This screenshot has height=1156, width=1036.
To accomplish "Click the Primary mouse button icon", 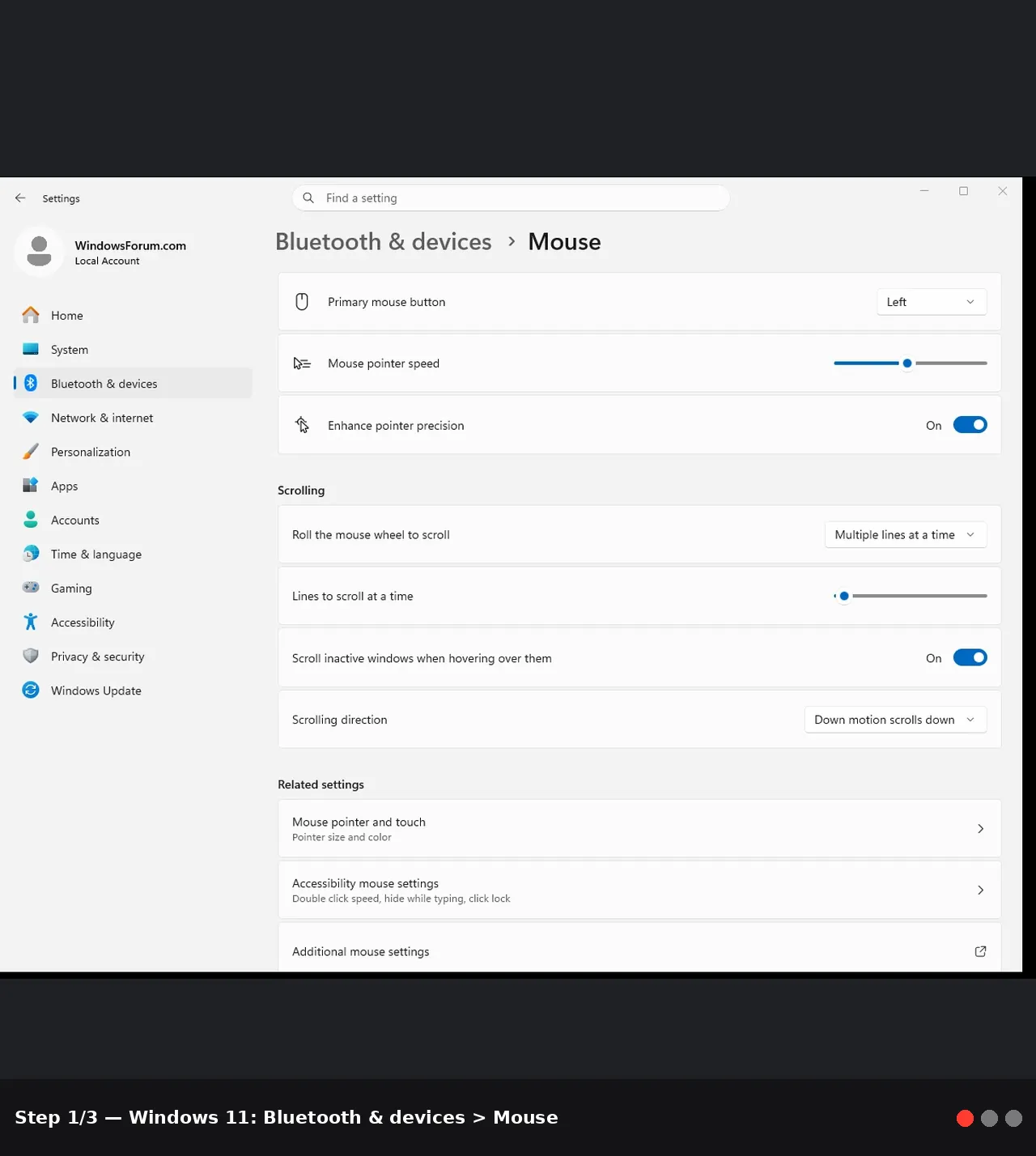I will (302, 301).
